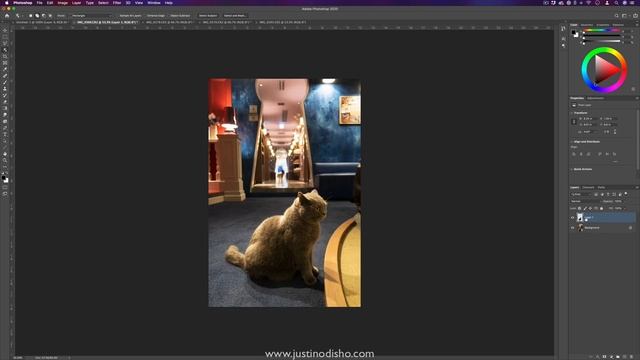Click the Select Subject button
640x360 pixels.
(x=208, y=16)
